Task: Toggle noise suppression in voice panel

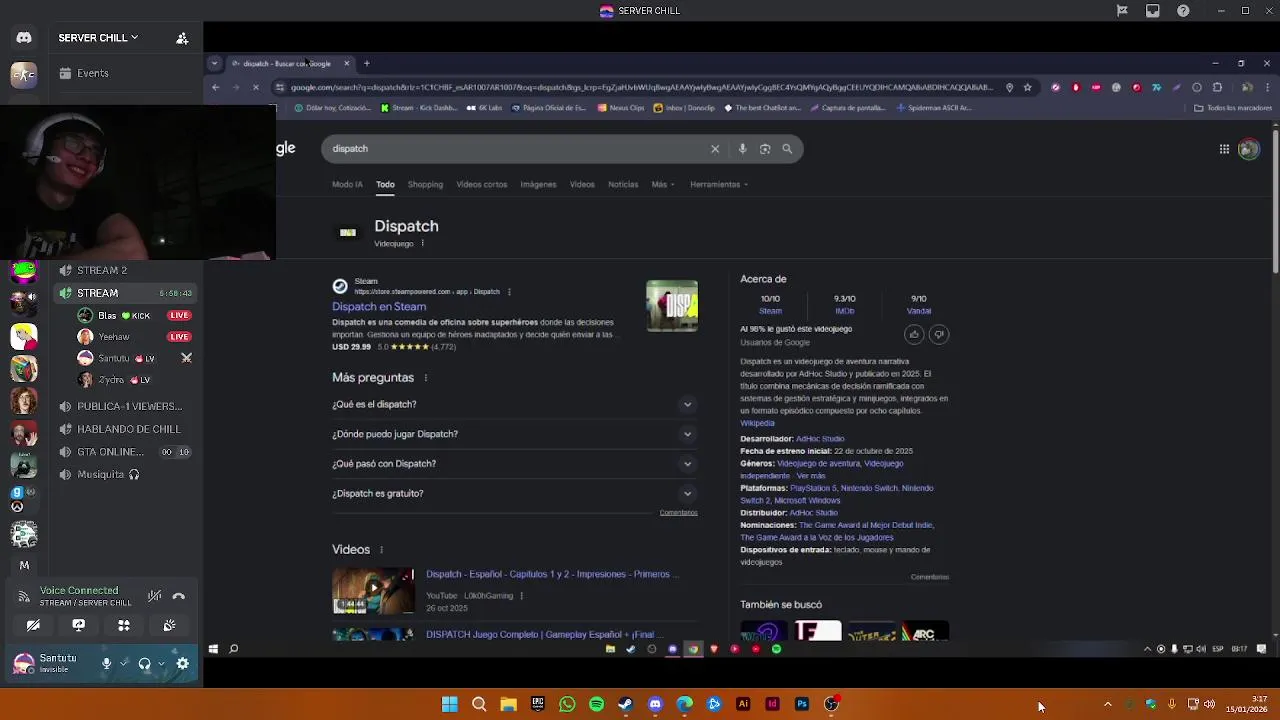Action: 154,596
